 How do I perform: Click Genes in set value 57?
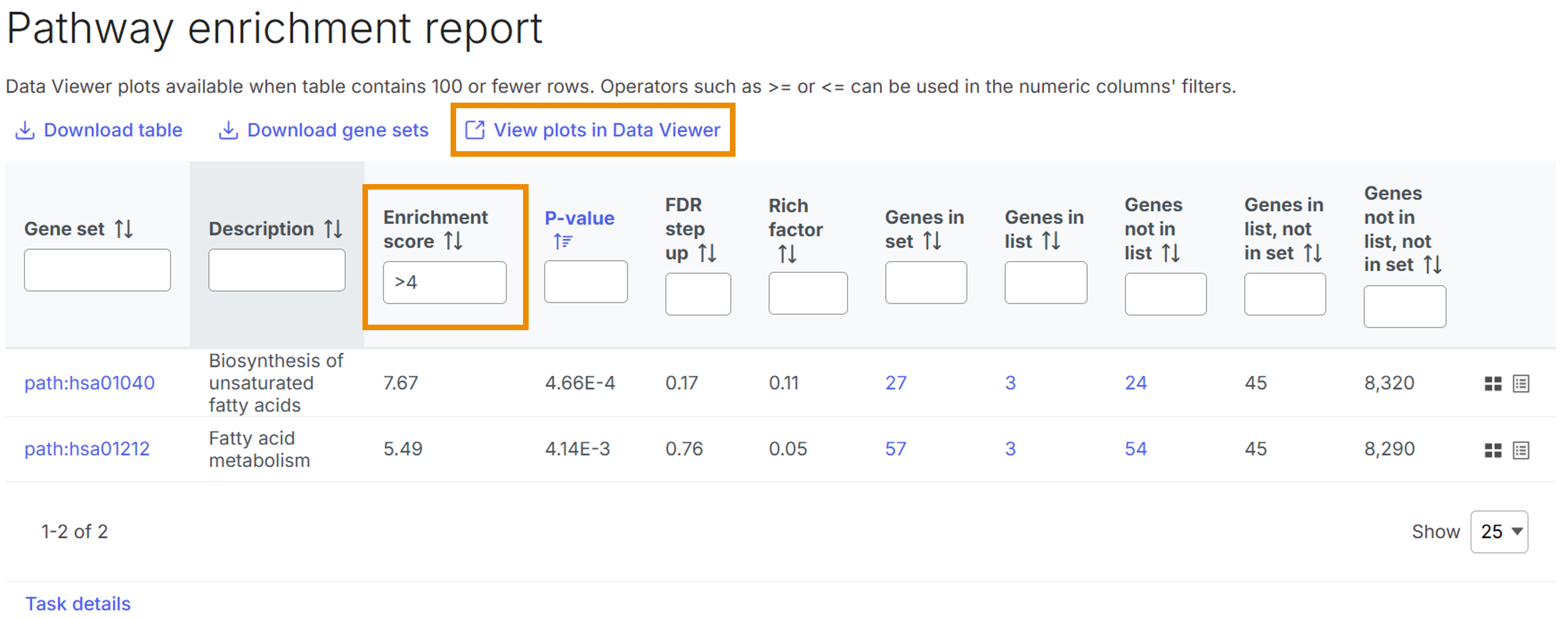coord(896,449)
